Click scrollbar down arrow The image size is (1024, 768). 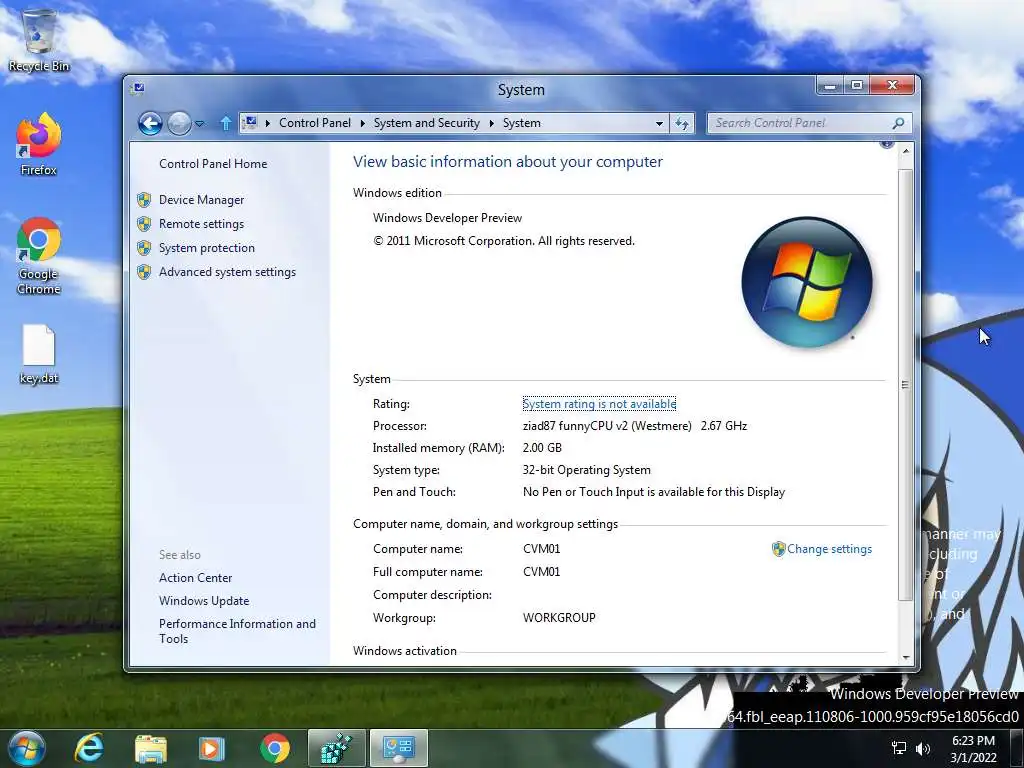point(906,658)
